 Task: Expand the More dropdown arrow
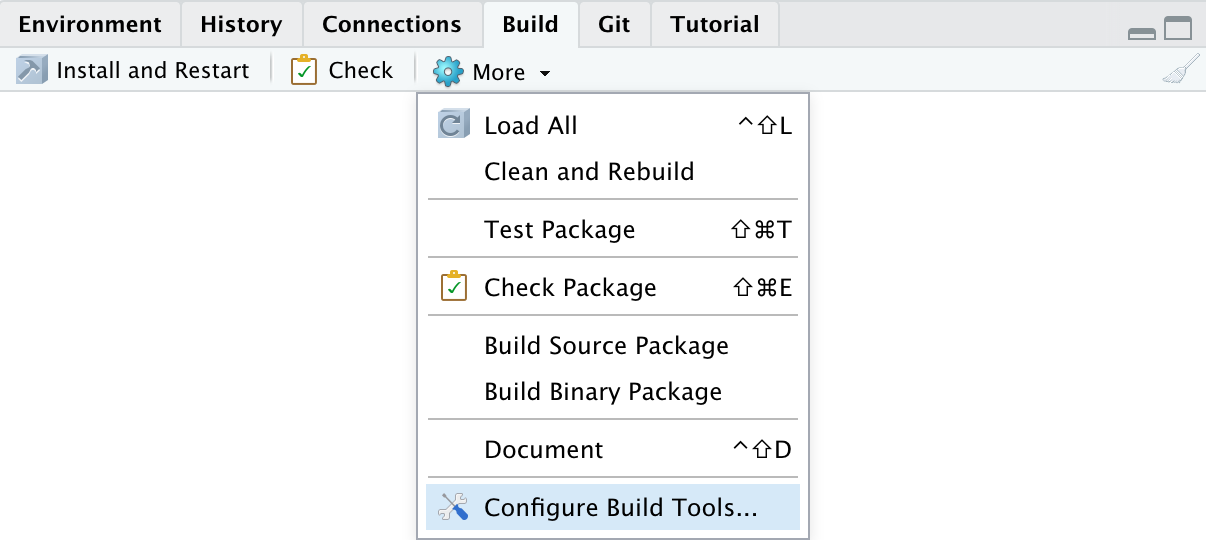[x=544, y=73]
